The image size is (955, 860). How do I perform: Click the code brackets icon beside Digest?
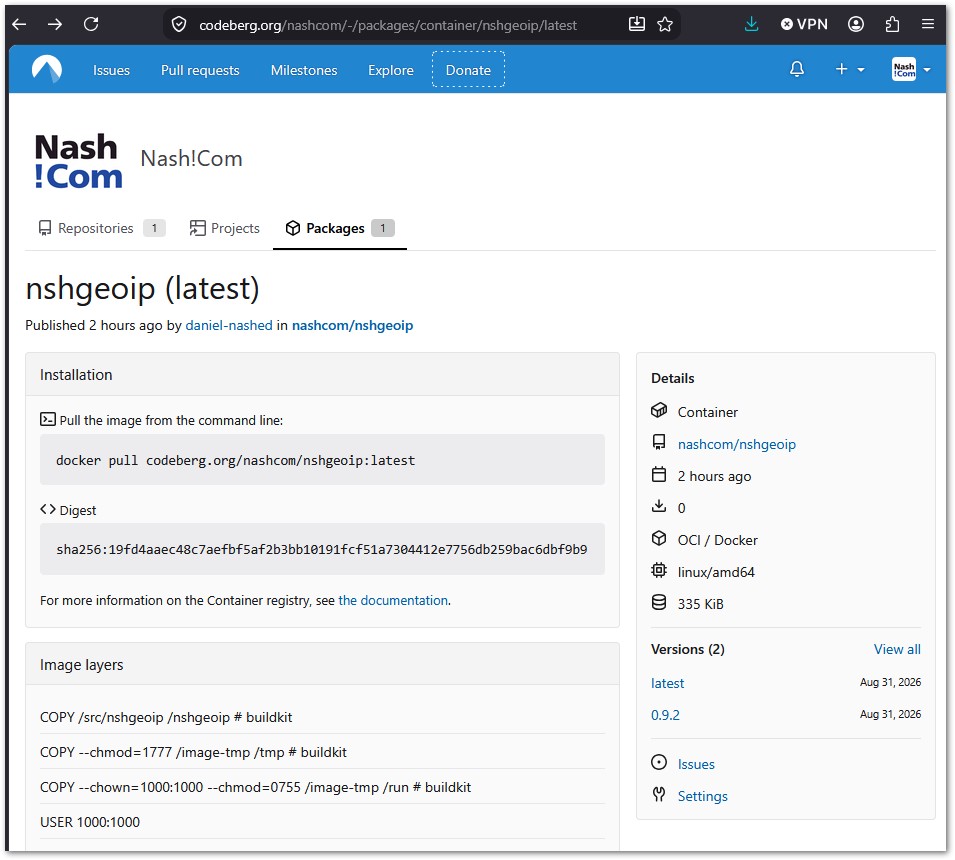48,509
